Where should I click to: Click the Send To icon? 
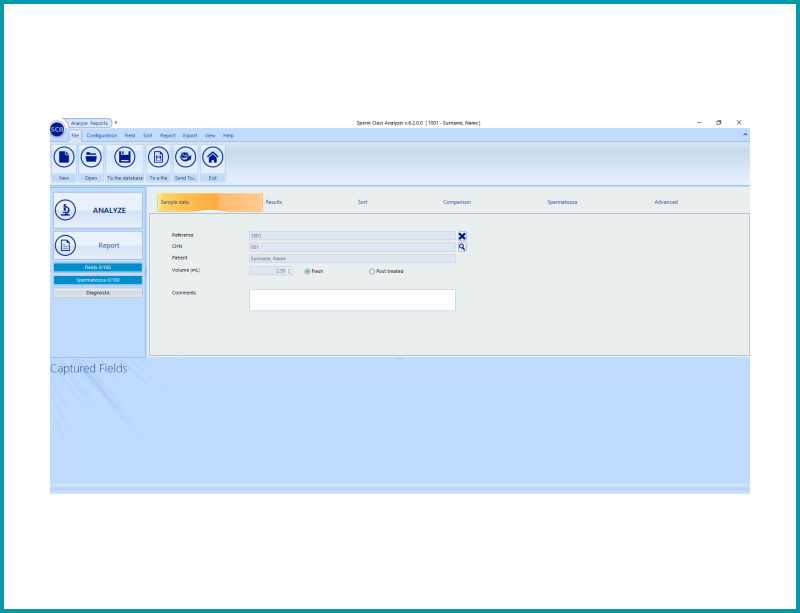click(185, 157)
